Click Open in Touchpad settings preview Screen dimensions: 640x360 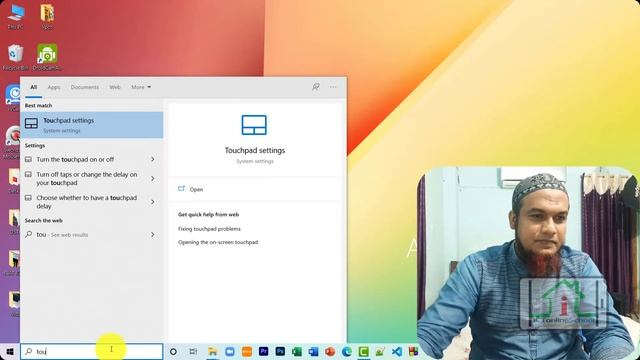click(x=196, y=189)
